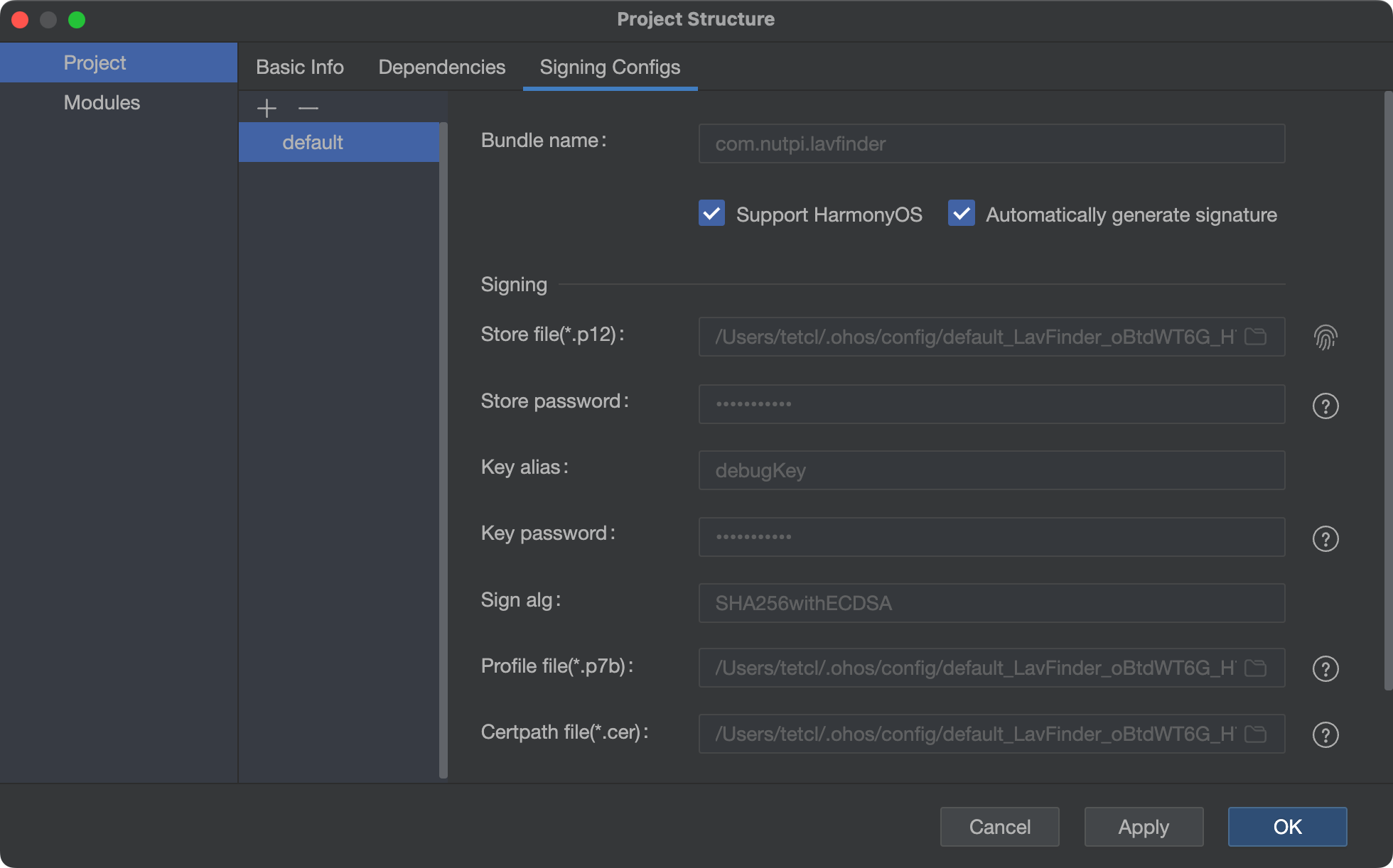This screenshot has width=1393, height=868.
Task: Click the Key alias input field
Action: [x=991, y=470]
